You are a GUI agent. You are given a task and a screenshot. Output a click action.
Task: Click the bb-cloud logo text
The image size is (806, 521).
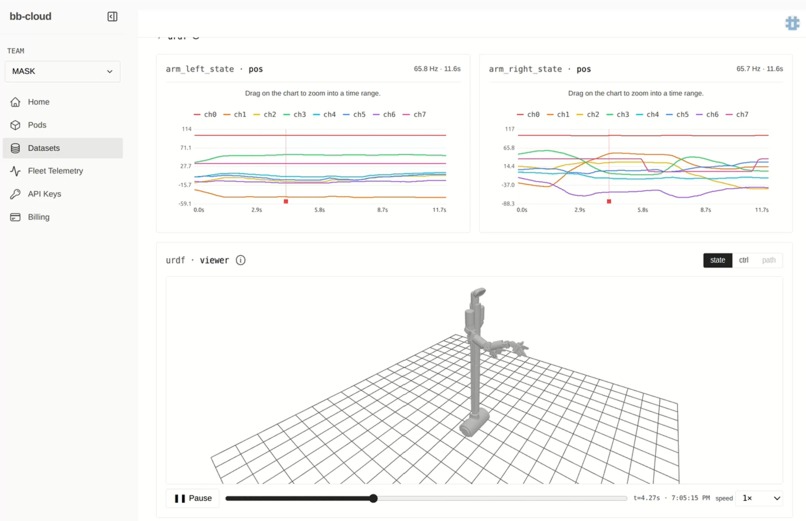coord(30,16)
